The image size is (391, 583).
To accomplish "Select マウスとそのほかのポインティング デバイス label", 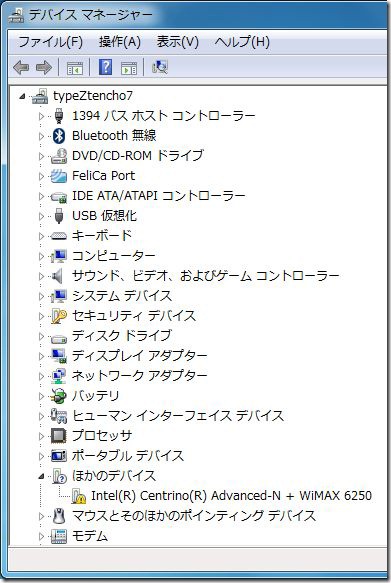I will coord(194,516).
